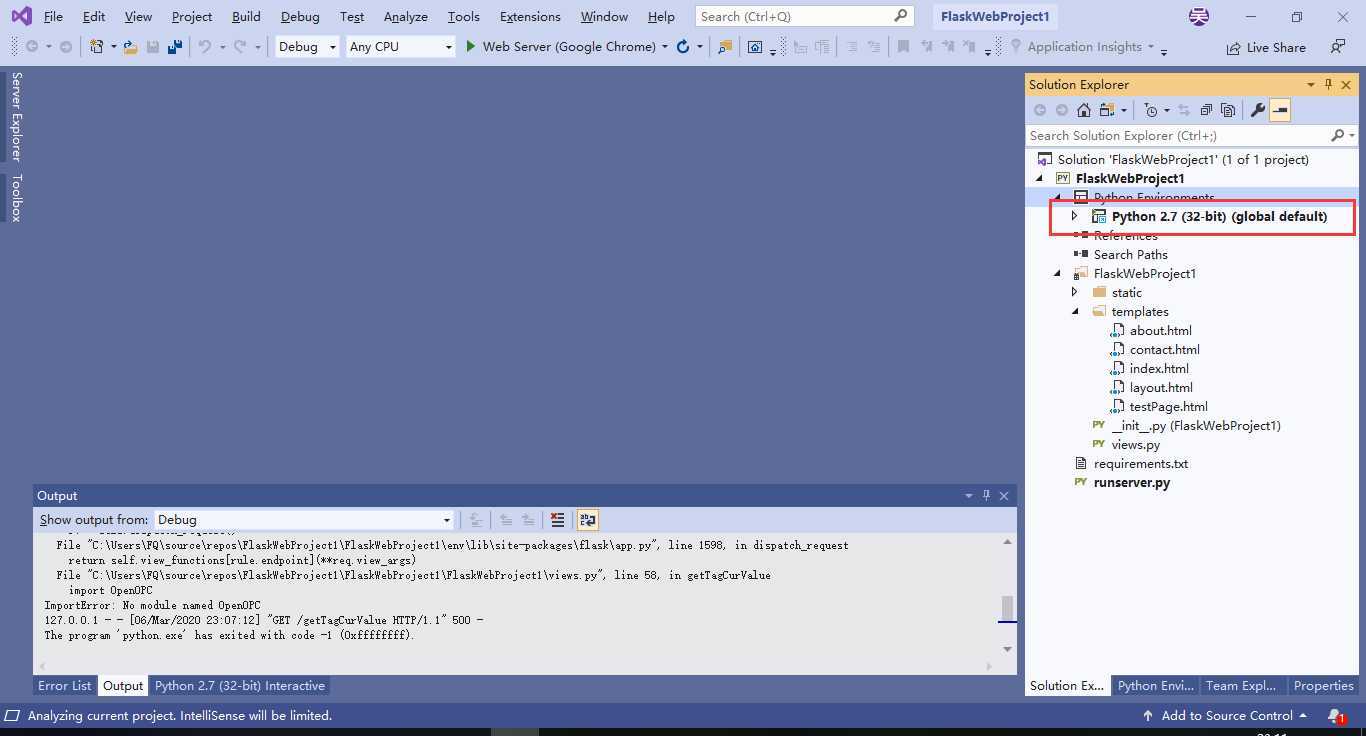Viewport: 1366px width, 736px height.
Task: Click Clear All in Output panel
Action: pos(557,520)
